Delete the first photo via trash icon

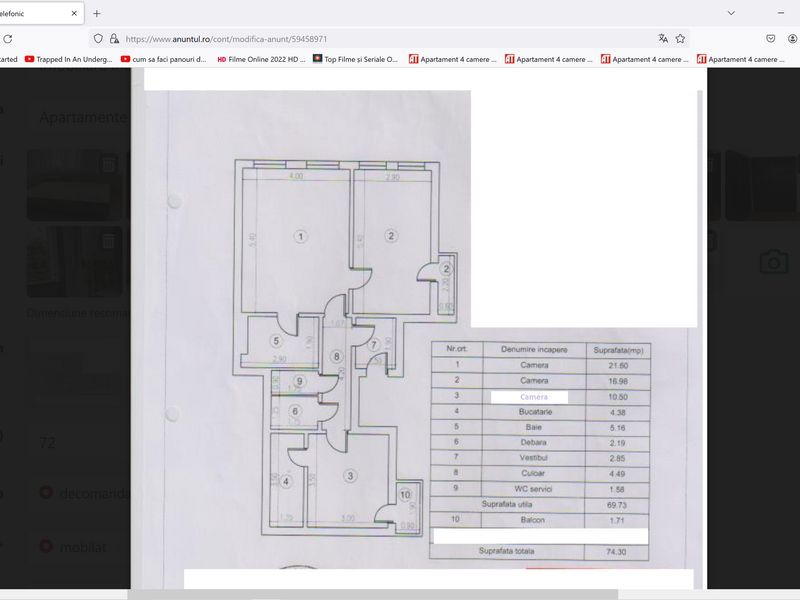coord(109,165)
